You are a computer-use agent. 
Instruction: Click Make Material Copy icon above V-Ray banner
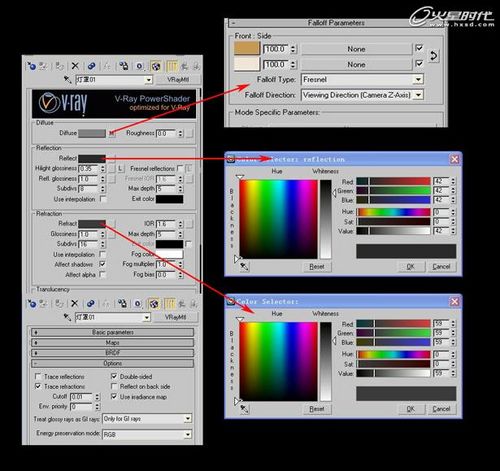click(91, 66)
